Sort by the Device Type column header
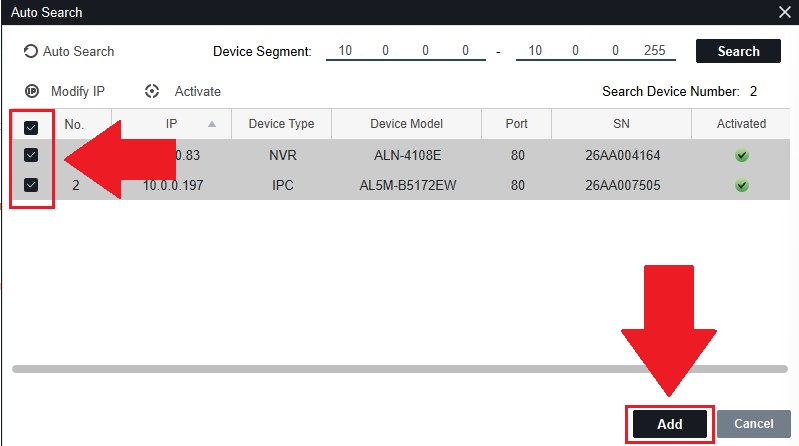Screen dimensions: 799x446 point(281,124)
